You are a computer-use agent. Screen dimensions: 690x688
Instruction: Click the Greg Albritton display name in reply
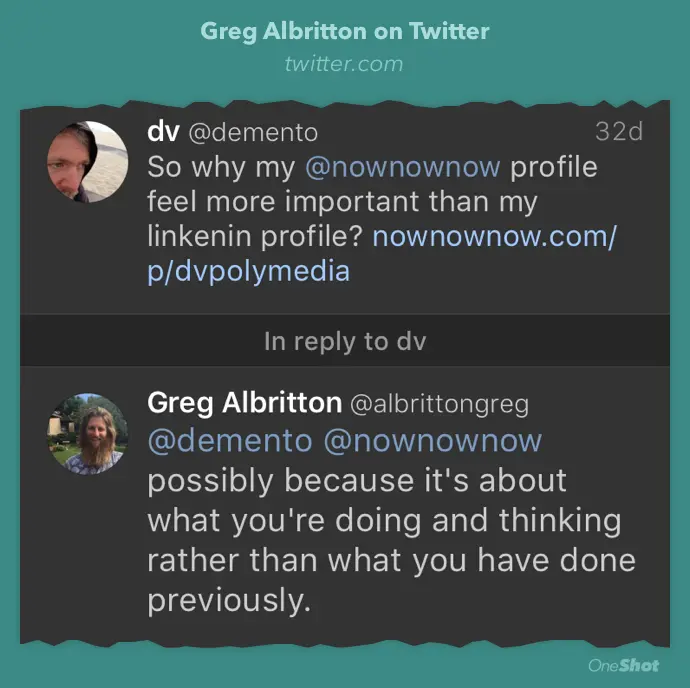[x=244, y=403]
